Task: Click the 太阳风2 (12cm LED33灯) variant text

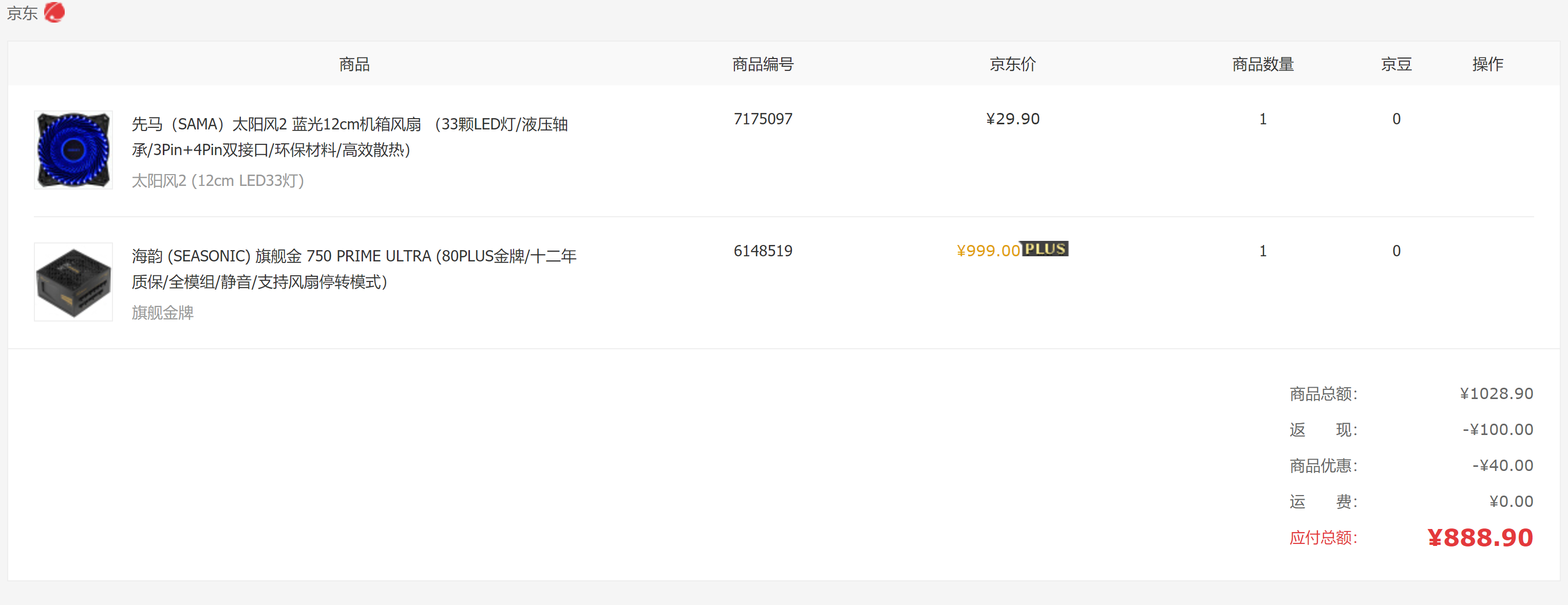Action: pos(217,181)
